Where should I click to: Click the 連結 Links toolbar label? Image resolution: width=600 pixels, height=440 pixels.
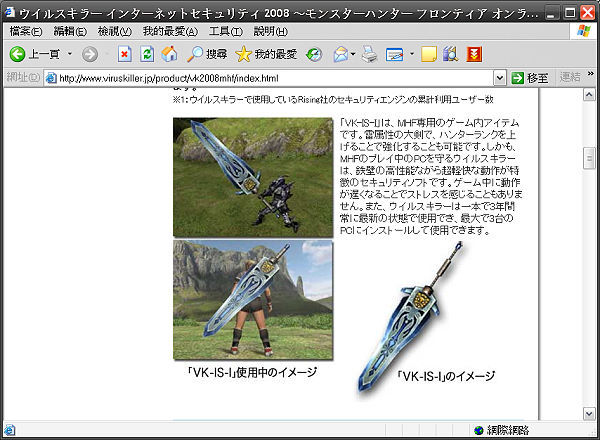pyautogui.click(x=570, y=78)
